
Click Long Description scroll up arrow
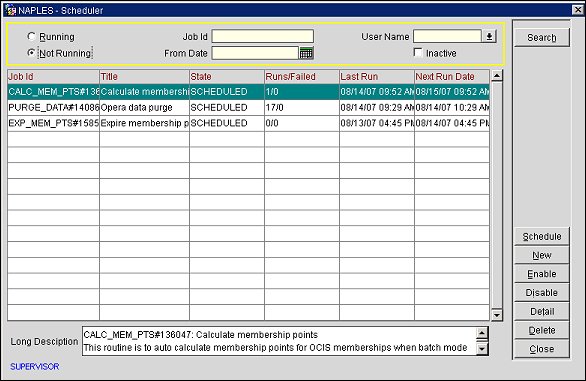click(482, 333)
